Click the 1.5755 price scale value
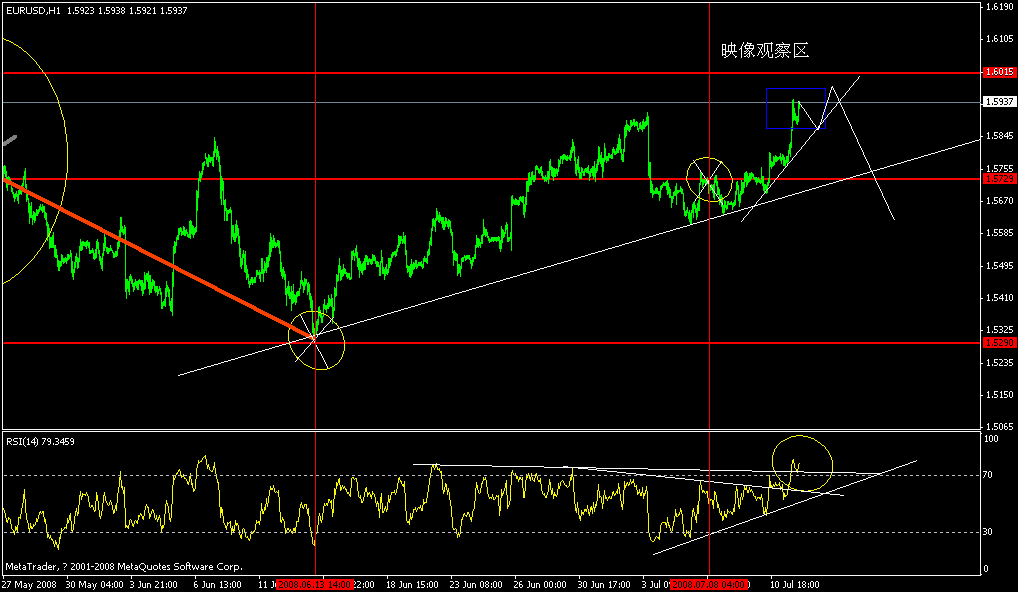1018x592 pixels. click(999, 168)
